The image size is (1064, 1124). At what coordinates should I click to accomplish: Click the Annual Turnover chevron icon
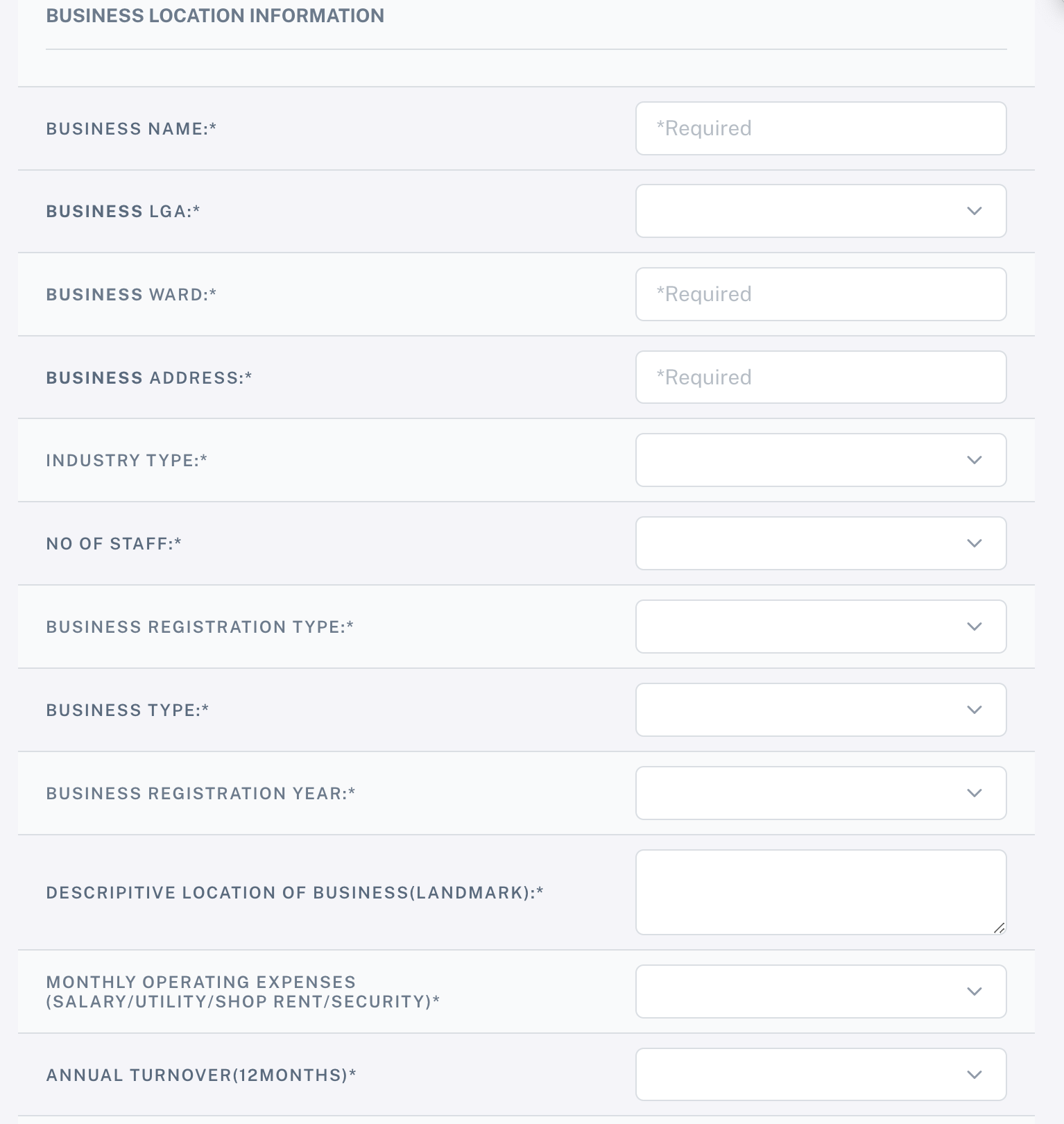click(975, 1075)
